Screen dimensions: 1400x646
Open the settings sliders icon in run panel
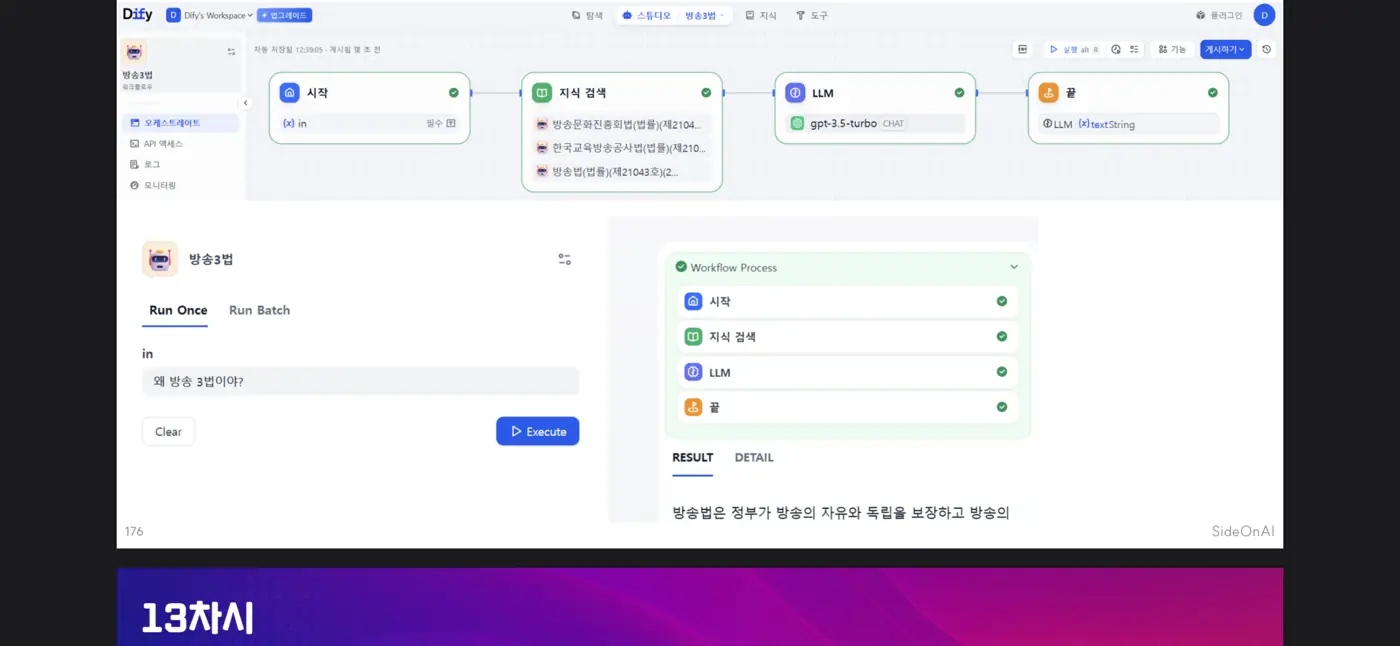565,259
